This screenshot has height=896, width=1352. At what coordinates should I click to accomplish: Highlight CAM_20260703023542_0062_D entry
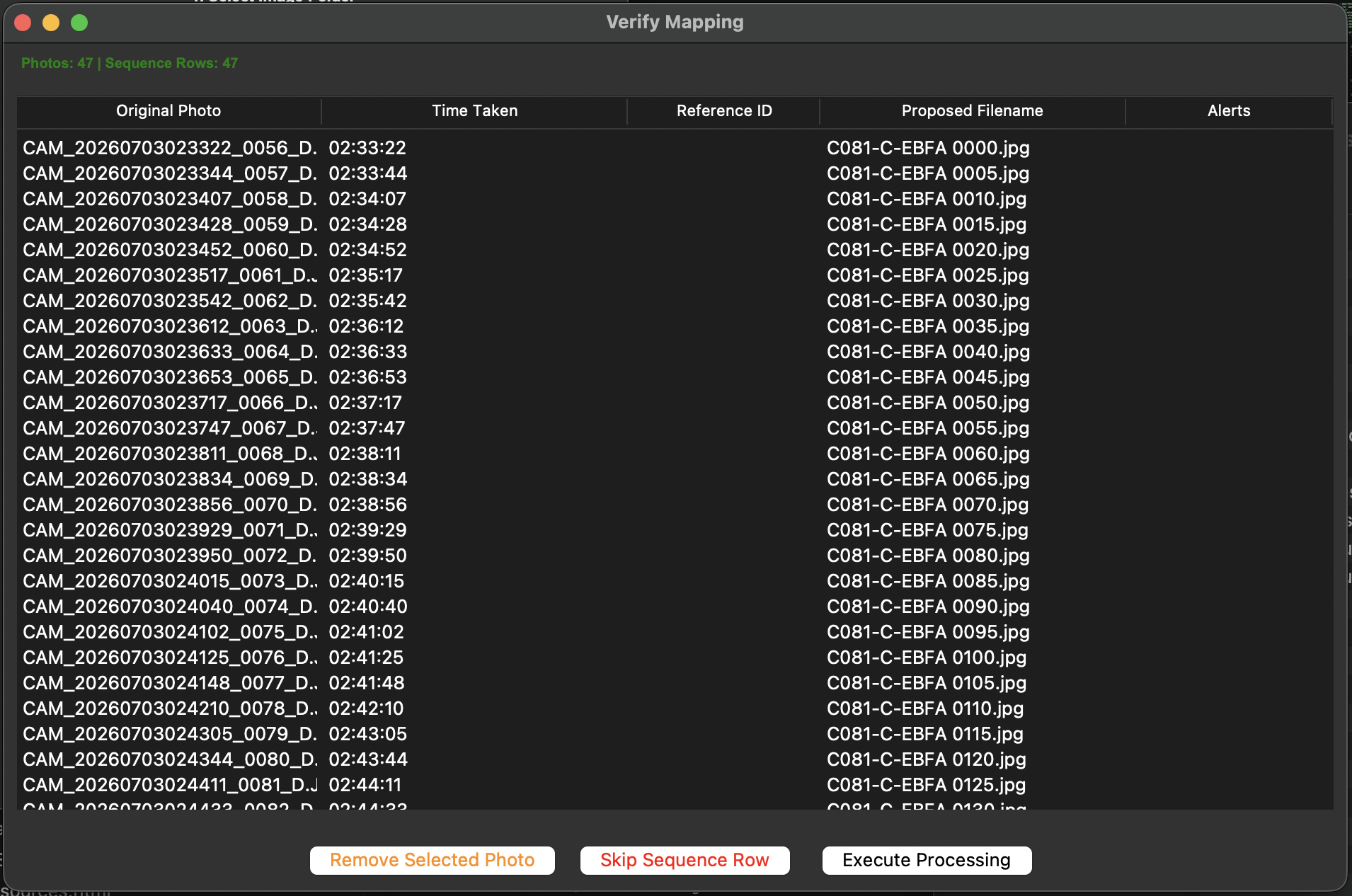point(170,301)
